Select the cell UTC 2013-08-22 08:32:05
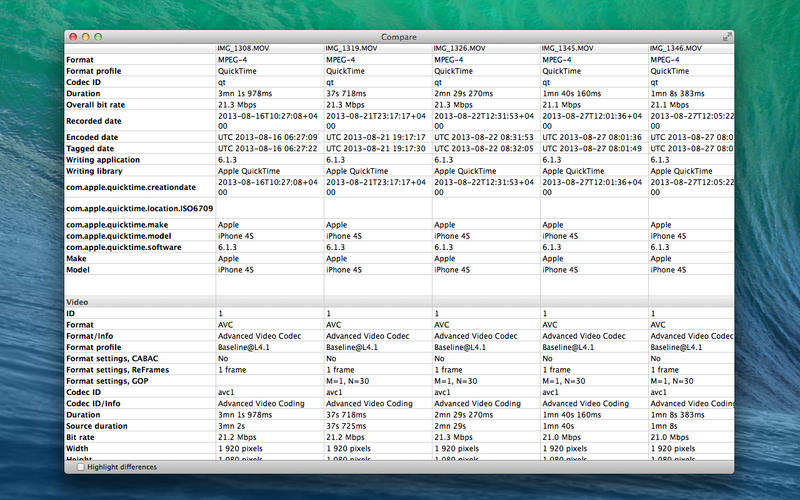The height and width of the screenshot is (500, 800). coord(484,148)
